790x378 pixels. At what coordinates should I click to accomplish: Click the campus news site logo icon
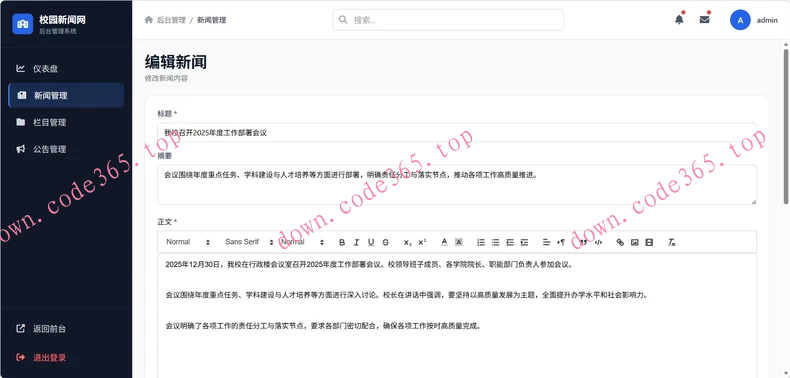coord(23,24)
